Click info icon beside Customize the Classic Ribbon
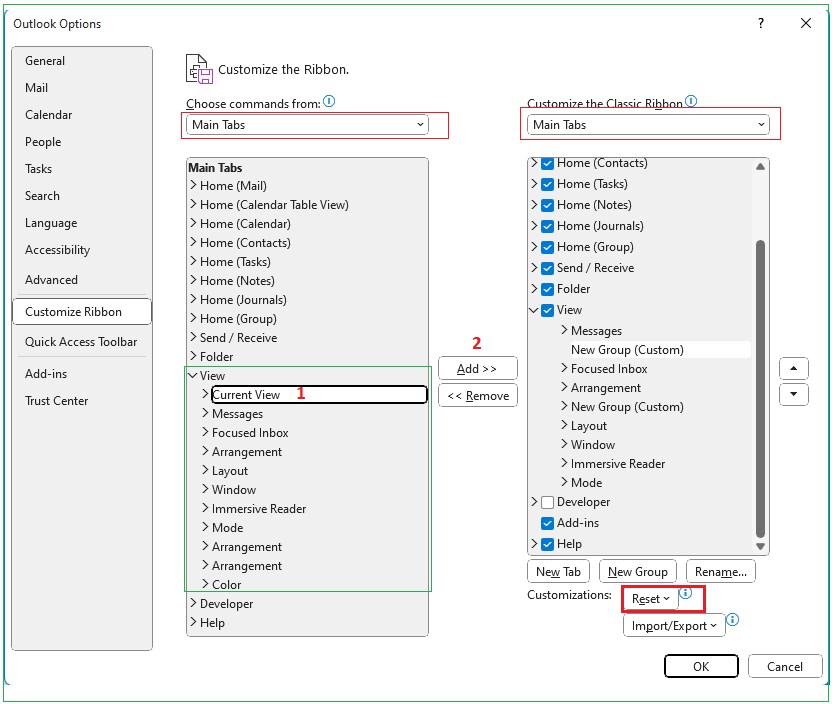This screenshot has height=704, width=832. coord(691,101)
